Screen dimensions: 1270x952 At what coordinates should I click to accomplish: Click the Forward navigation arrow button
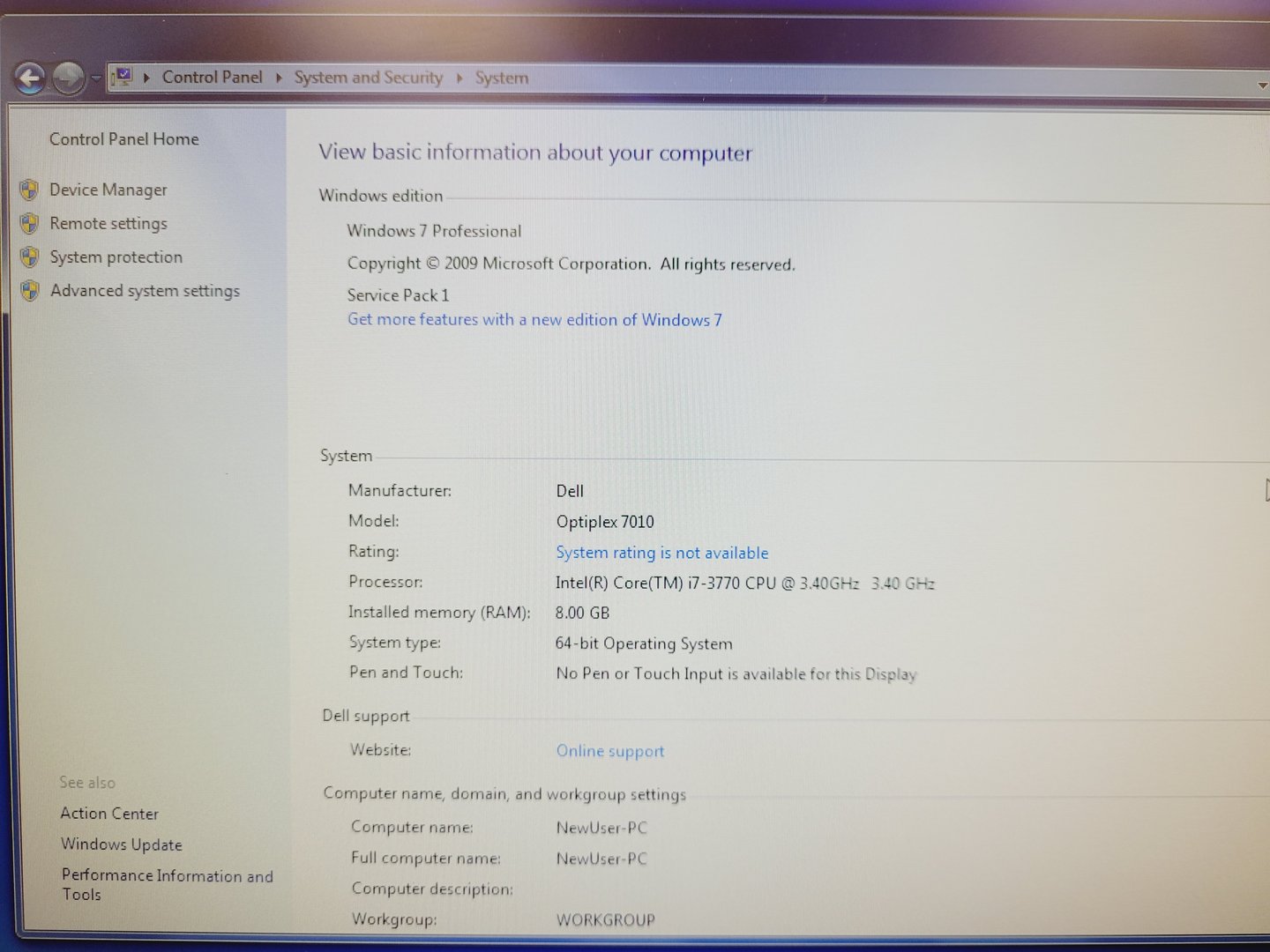[x=68, y=78]
